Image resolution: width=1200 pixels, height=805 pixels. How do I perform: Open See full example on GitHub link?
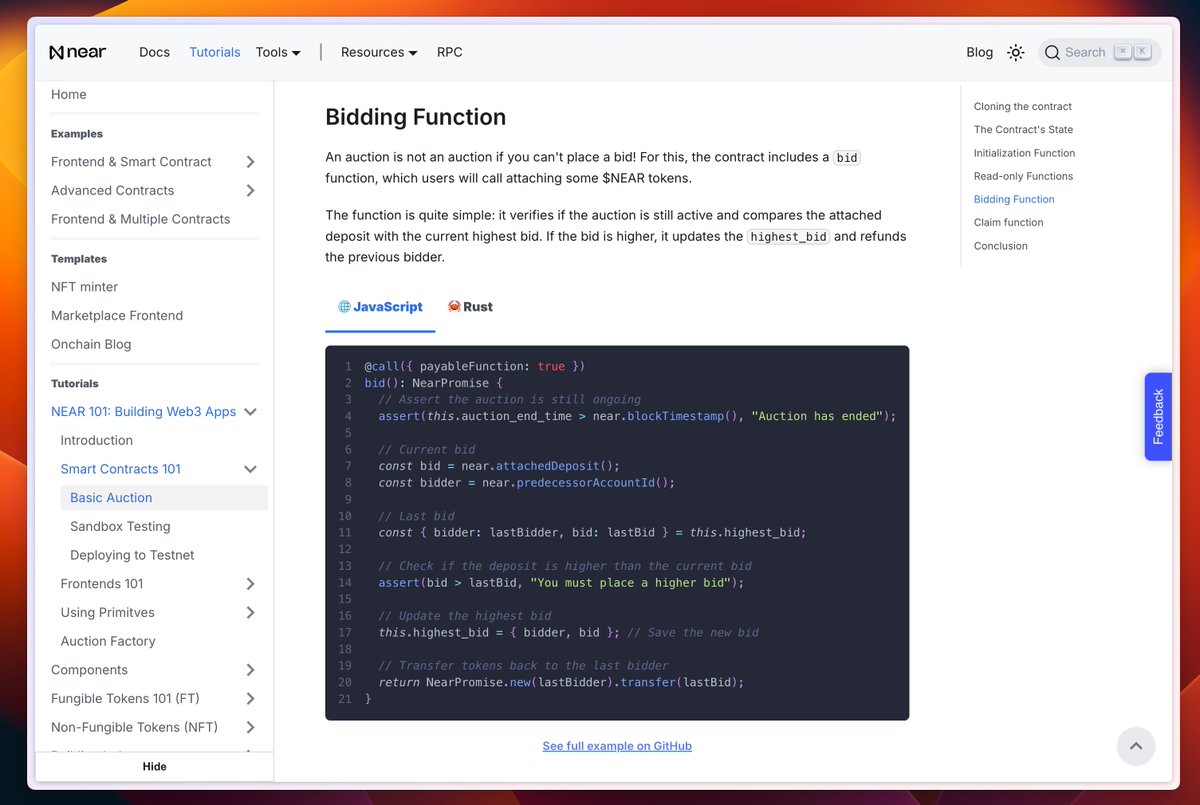tap(617, 746)
